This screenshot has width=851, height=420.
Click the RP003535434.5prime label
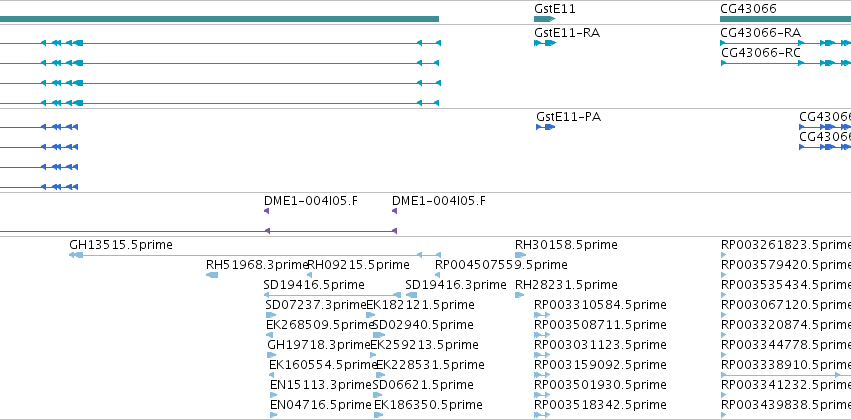pos(785,285)
